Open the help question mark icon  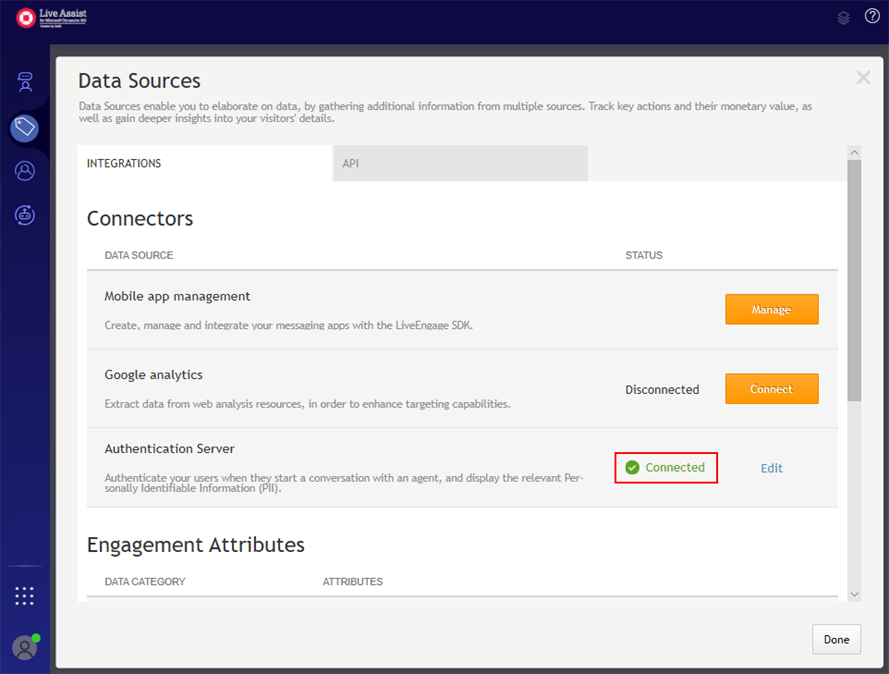click(x=872, y=16)
